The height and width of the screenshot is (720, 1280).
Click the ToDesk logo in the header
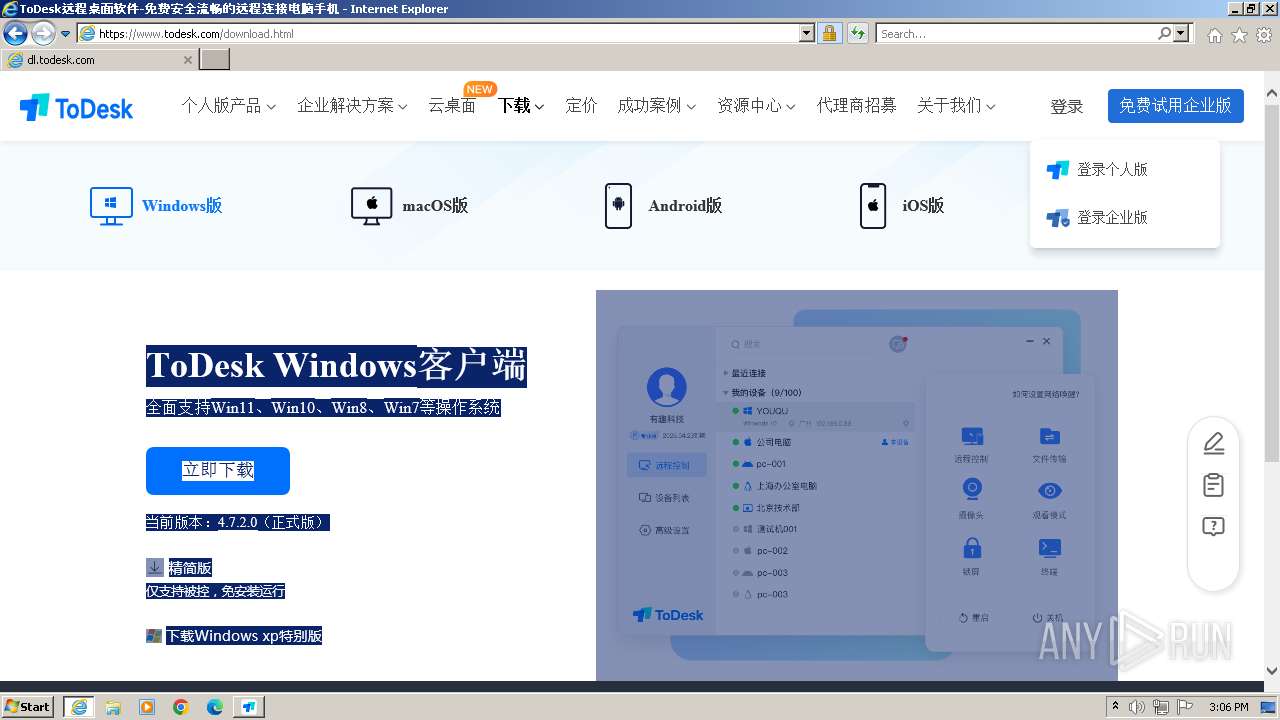(x=76, y=107)
